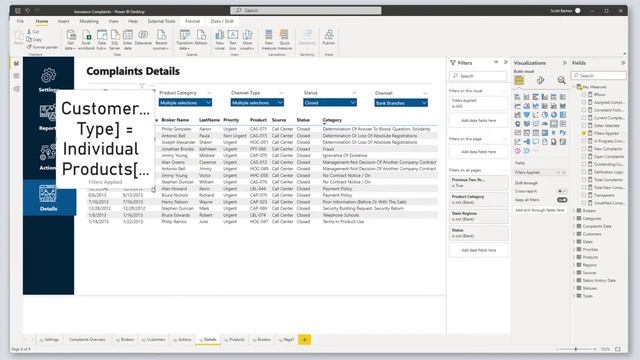Select the Python visual icon
This screenshot has width=640, height=360.
(562, 133)
